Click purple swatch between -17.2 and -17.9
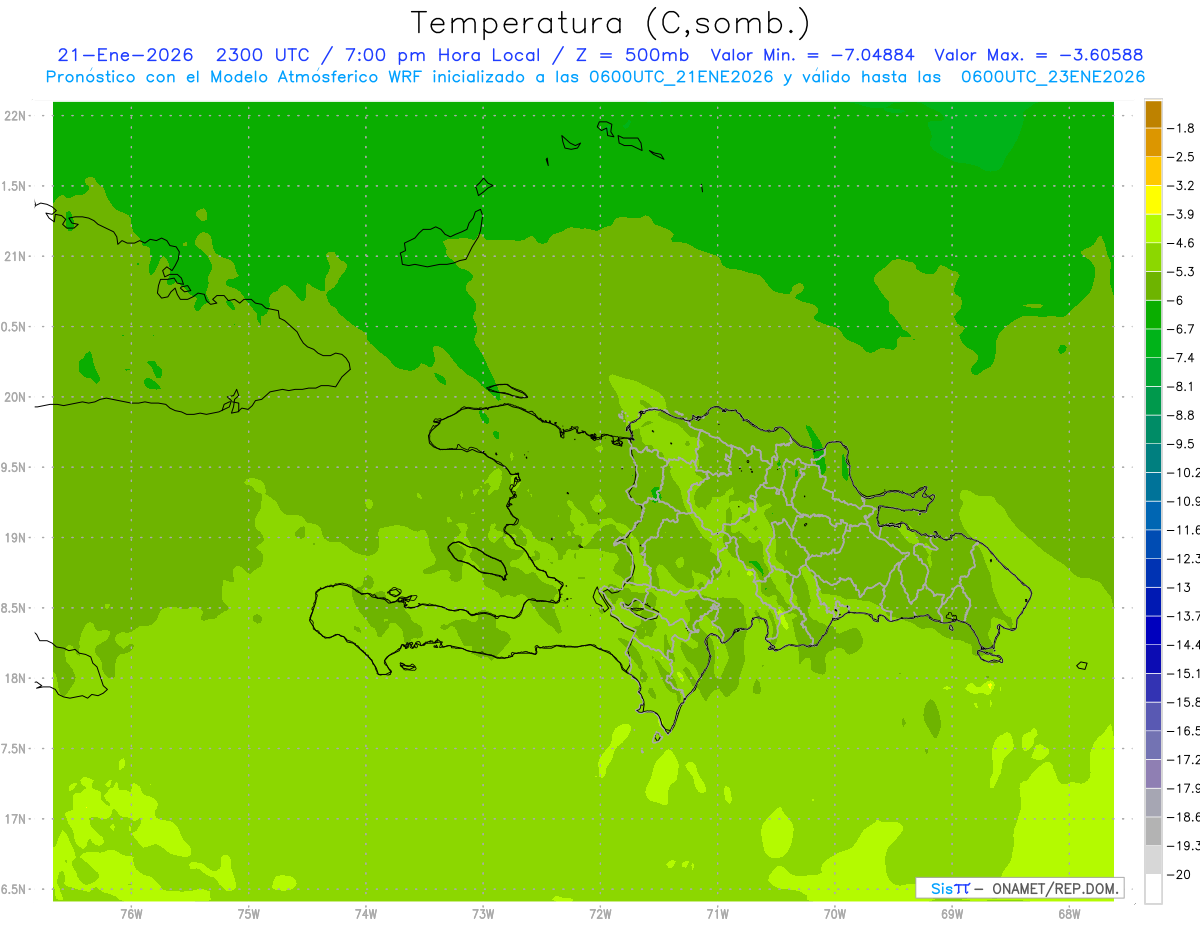The width and height of the screenshot is (1200, 927). click(1153, 773)
